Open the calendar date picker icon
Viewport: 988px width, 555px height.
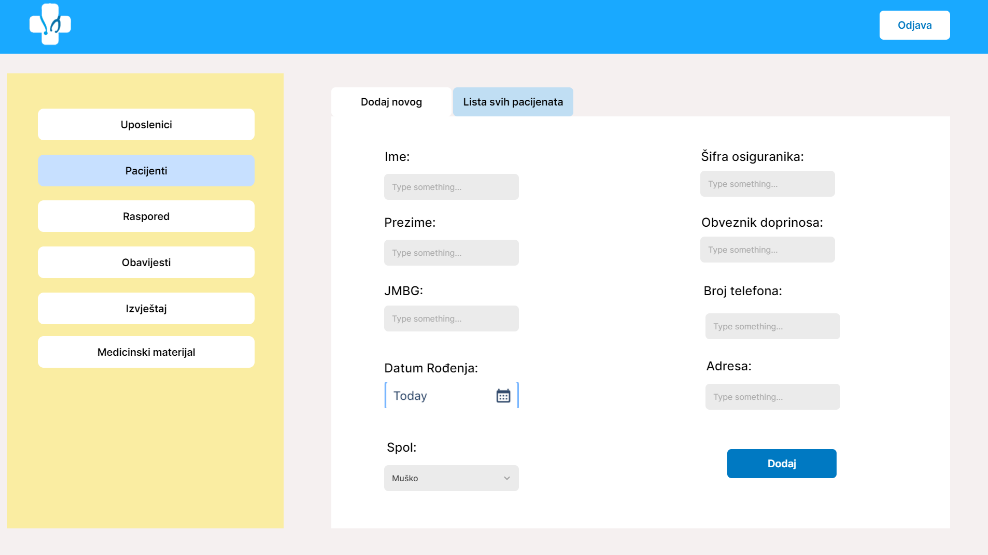503,396
